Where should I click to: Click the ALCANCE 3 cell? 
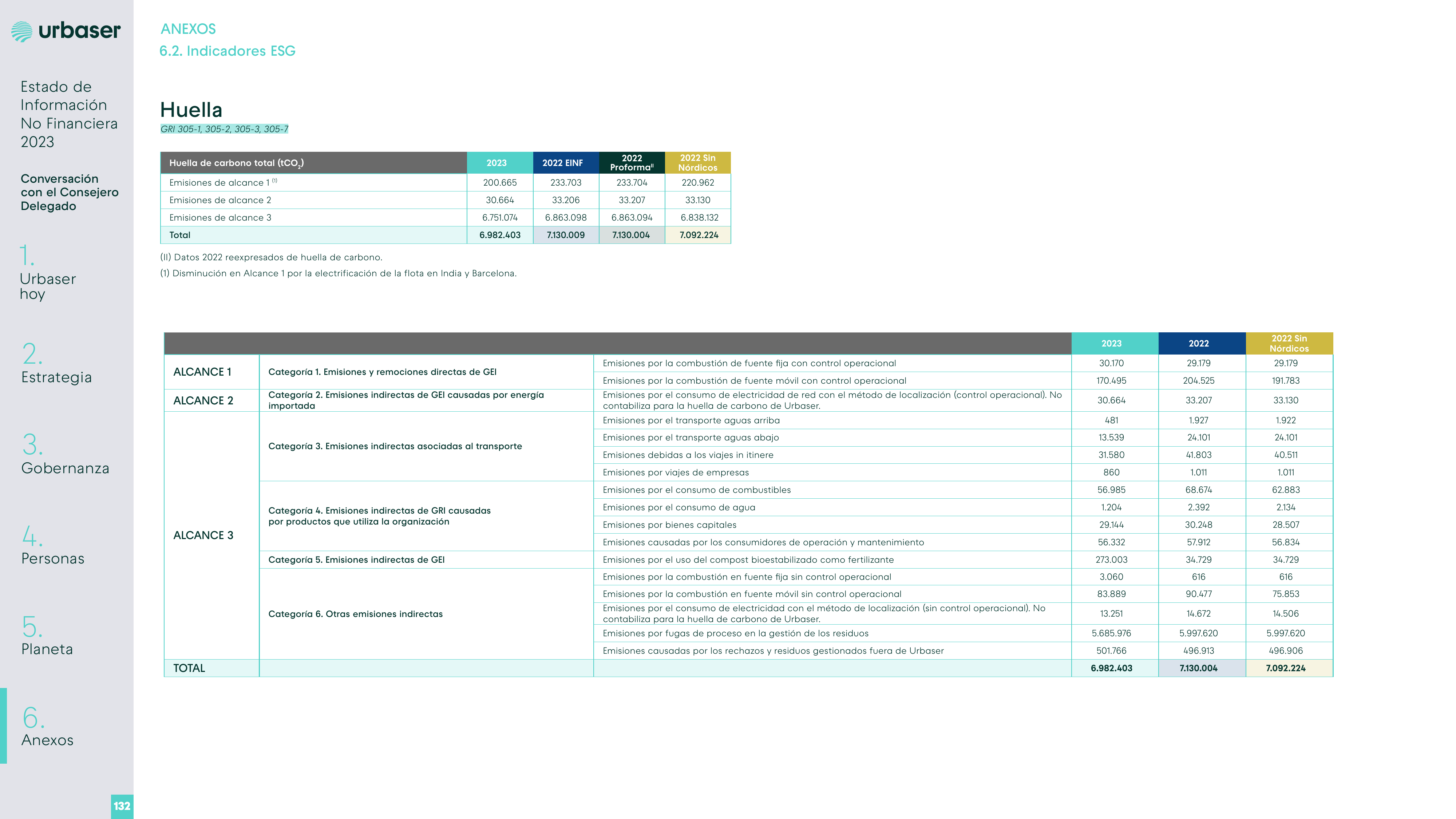pyautogui.click(x=211, y=535)
